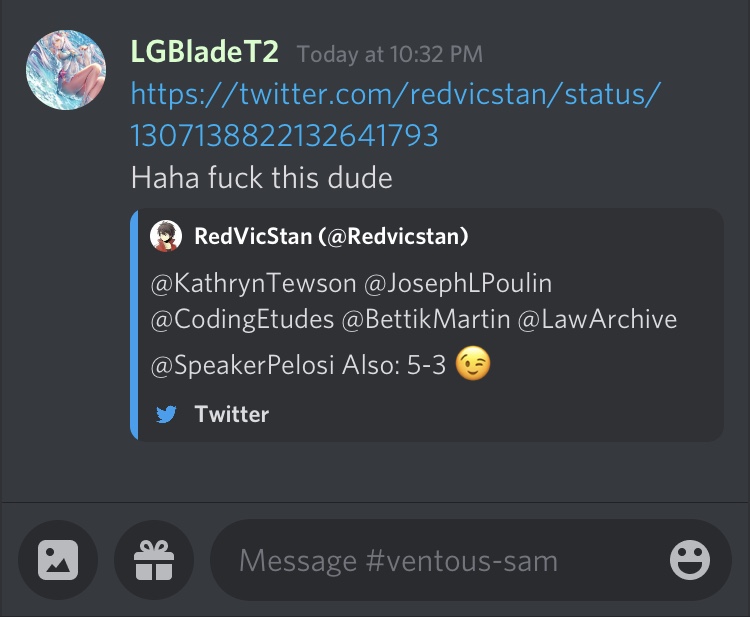
Task: Open the image attachment picker button
Action: 58,560
